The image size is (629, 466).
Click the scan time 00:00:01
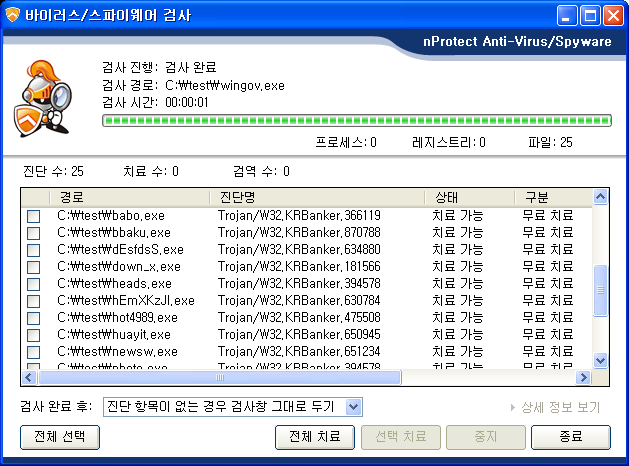coord(187,103)
